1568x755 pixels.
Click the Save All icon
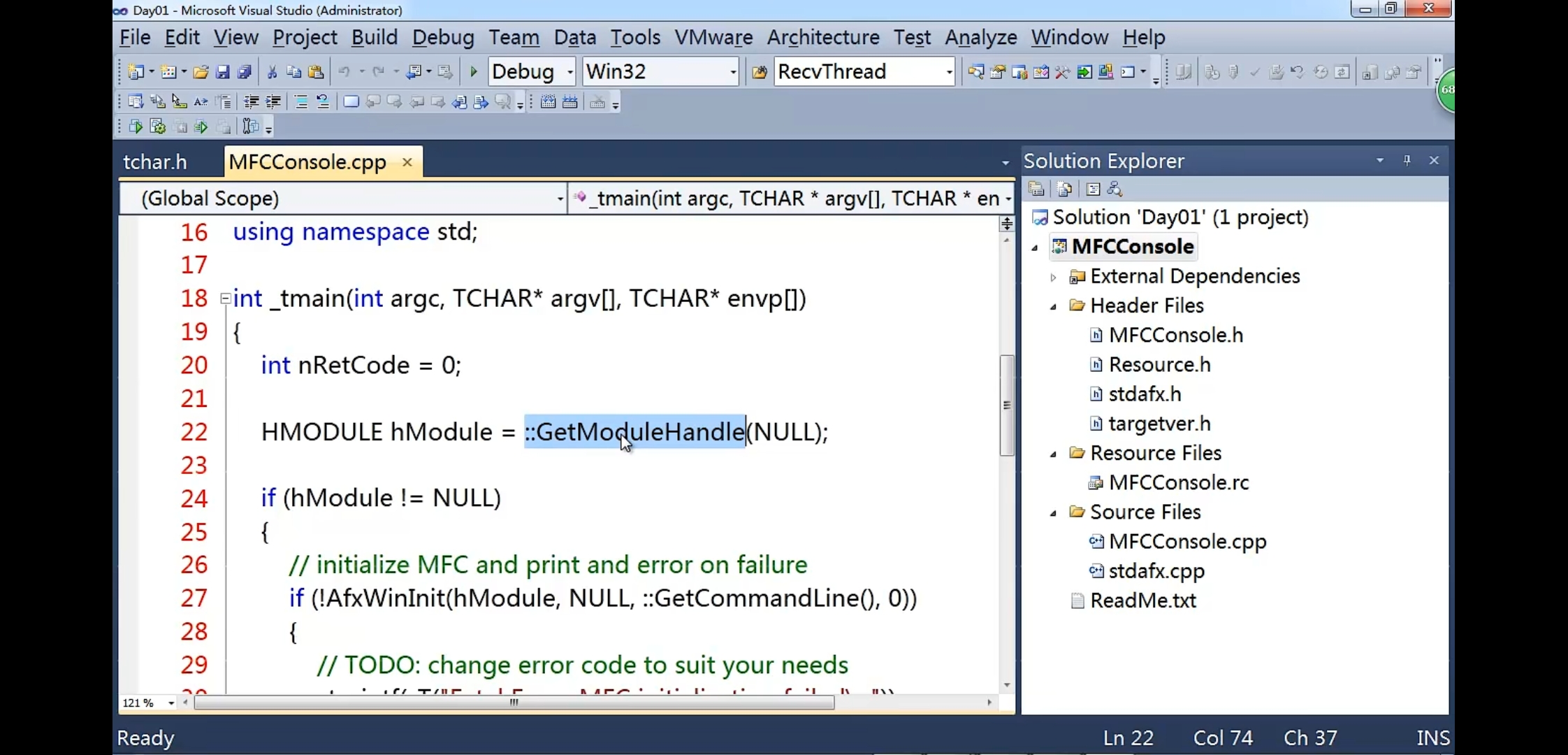(244, 72)
